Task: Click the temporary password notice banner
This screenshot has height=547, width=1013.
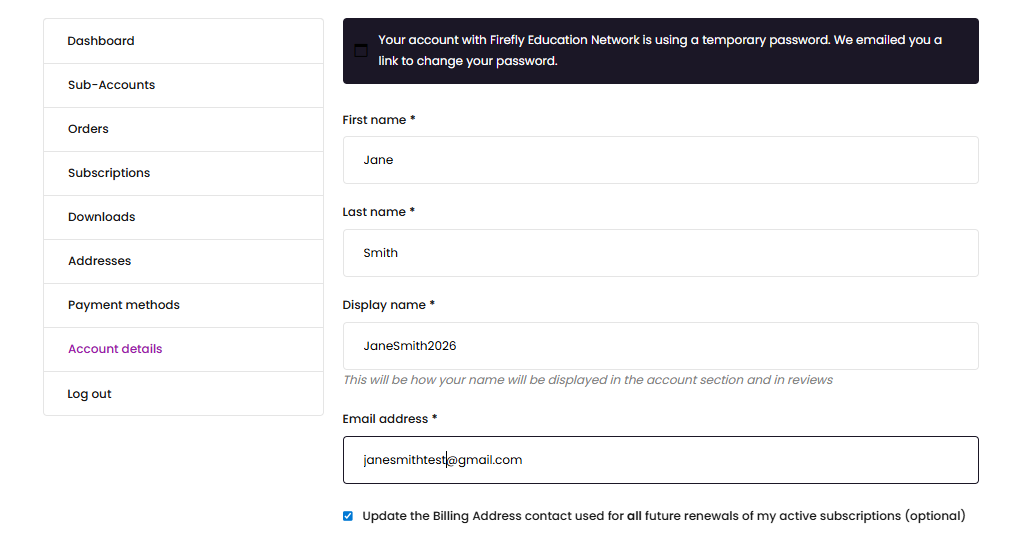Action: tap(660, 51)
